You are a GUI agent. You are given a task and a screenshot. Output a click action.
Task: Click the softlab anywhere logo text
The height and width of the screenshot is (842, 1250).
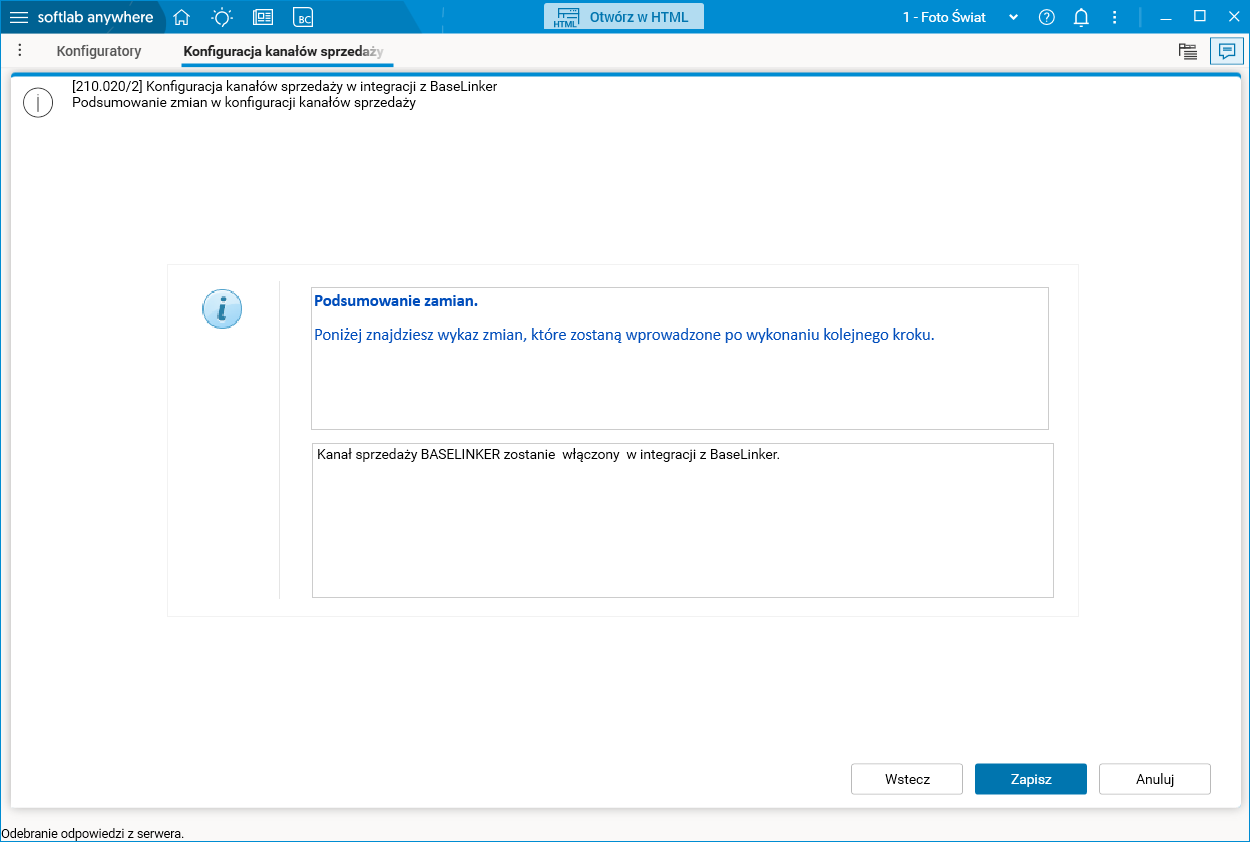tap(96, 17)
